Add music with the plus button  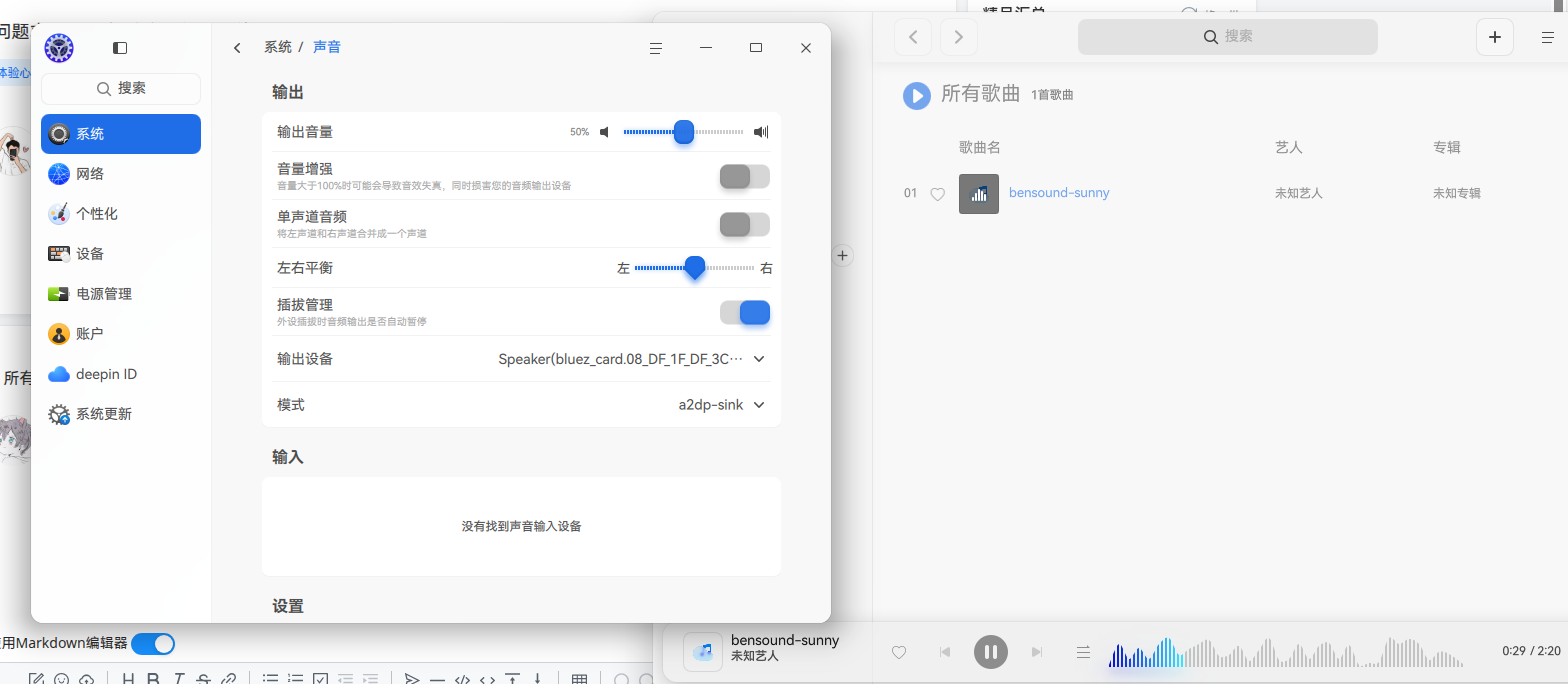click(1495, 37)
